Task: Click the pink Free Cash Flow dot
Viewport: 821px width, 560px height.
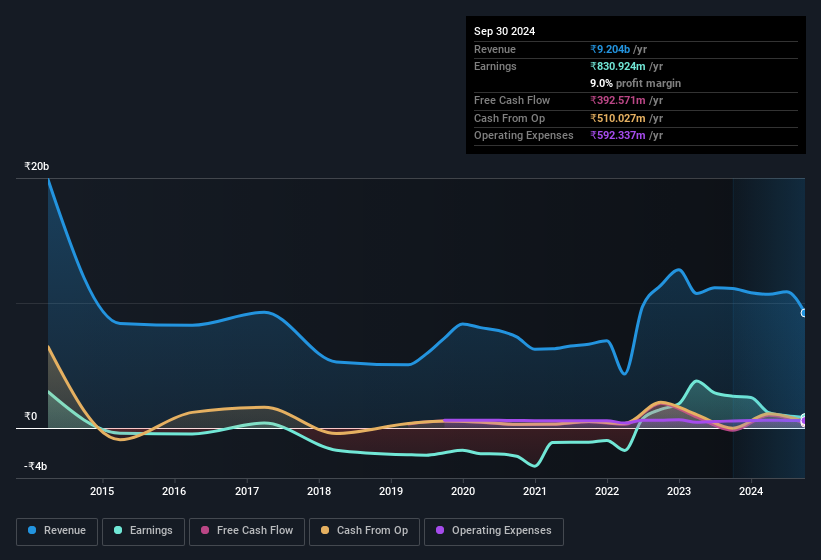Action: coord(205,530)
